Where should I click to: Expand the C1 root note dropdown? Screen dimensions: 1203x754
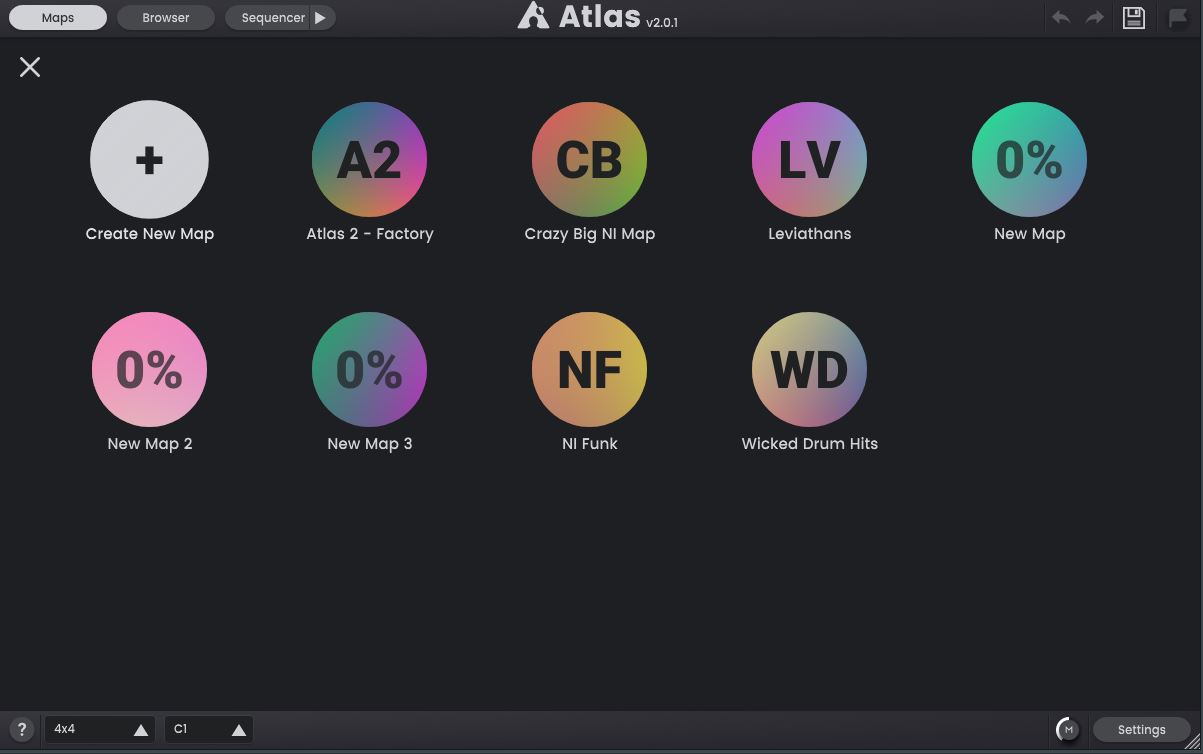[x=209, y=729]
